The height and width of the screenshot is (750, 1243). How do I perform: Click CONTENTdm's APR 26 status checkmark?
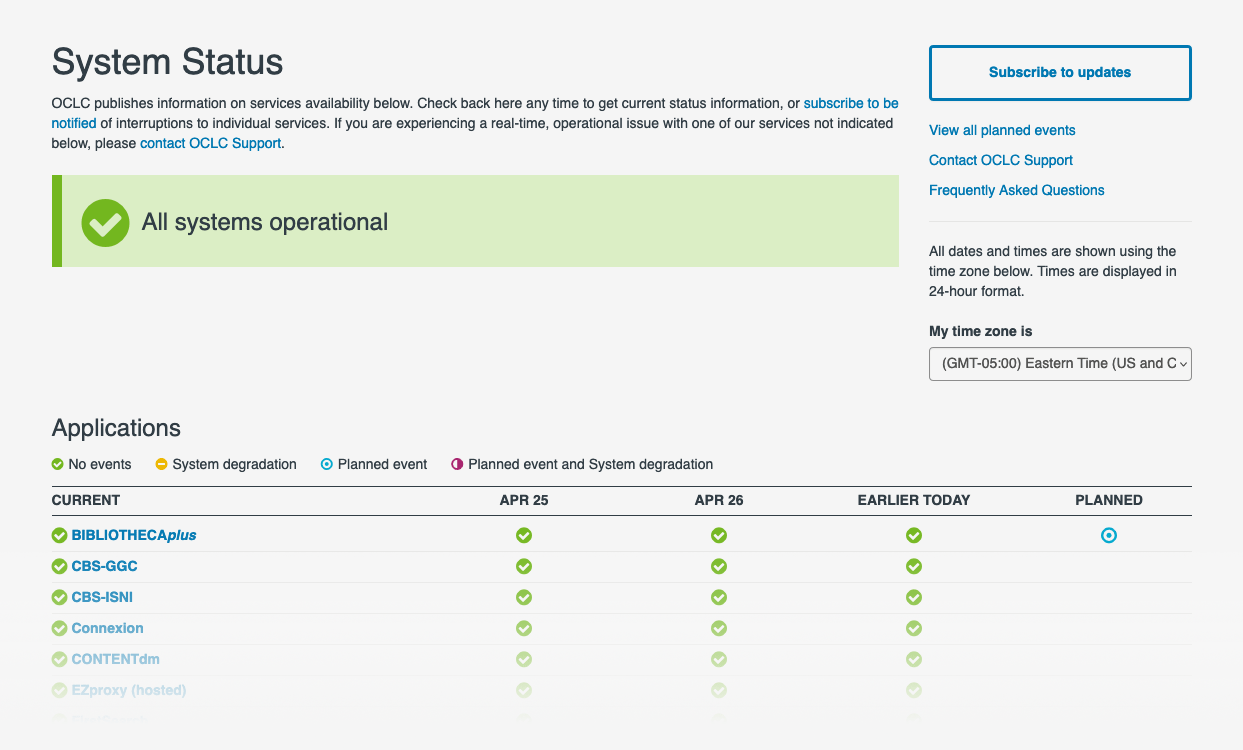(x=719, y=659)
